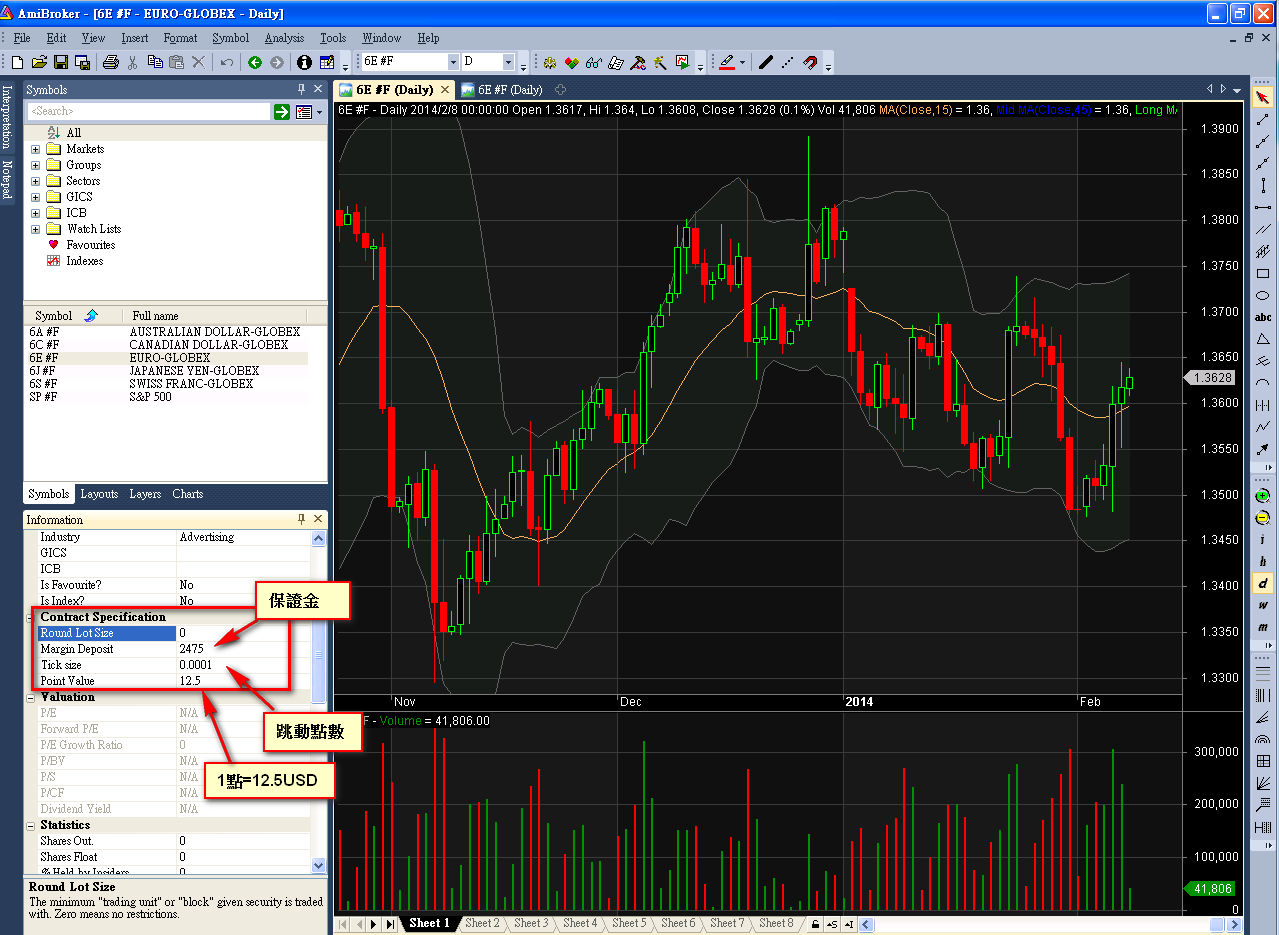The height and width of the screenshot is (935, 1279).
Task: Click the green Zoom in magnifier
Action: (1263, 495)
